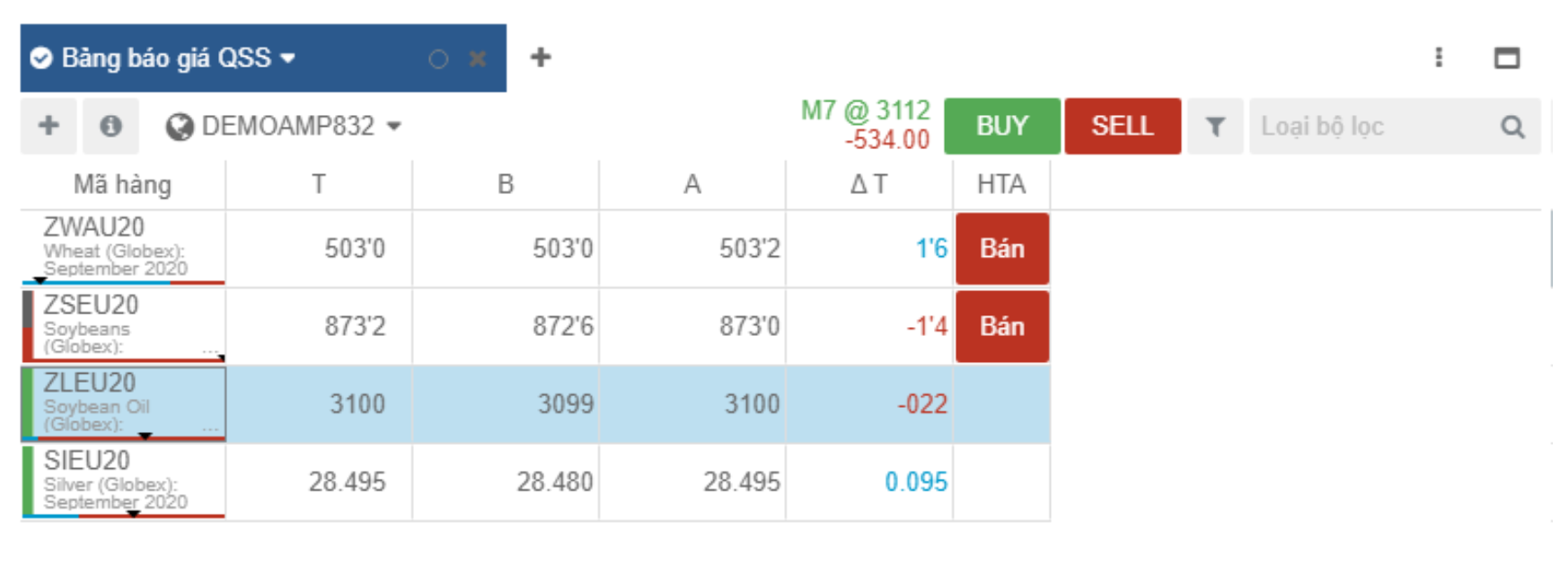Screen dimensions: 1568x566
Task: Open the Bảng báo giá QSS dropdown arrow
Action: tap(288, 58)
